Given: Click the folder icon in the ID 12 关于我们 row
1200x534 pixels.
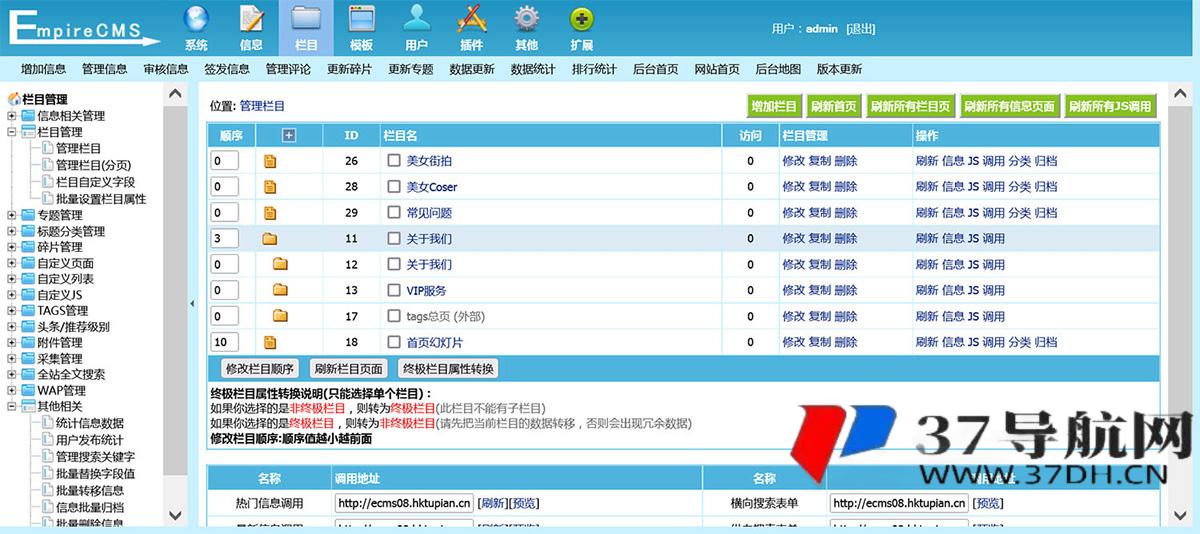Looking at the screenshot, I should [280, 265].
